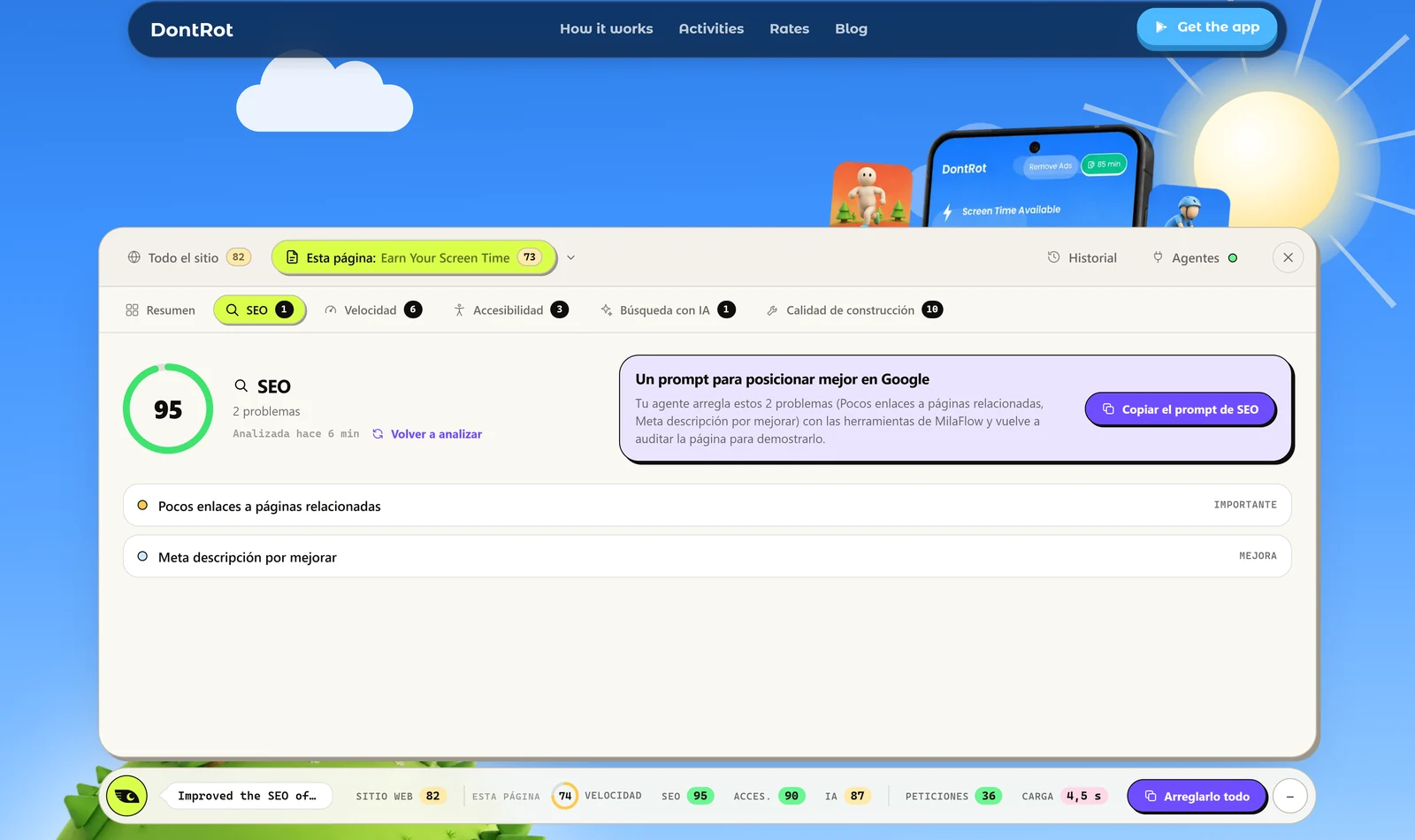Open Rates in the site navigation
Image resolution: width=1415 pixels, height=840 pixels.
[x=789, y=28]
